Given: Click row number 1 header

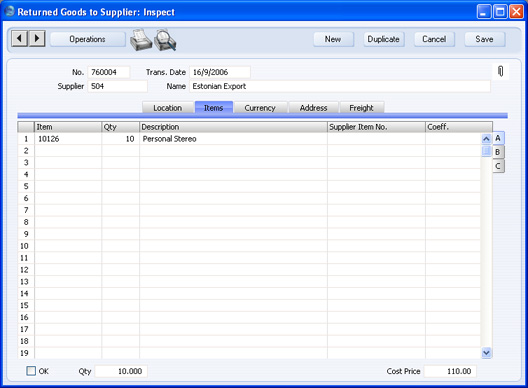Looking at the screenshot, I should click(26, 139).
